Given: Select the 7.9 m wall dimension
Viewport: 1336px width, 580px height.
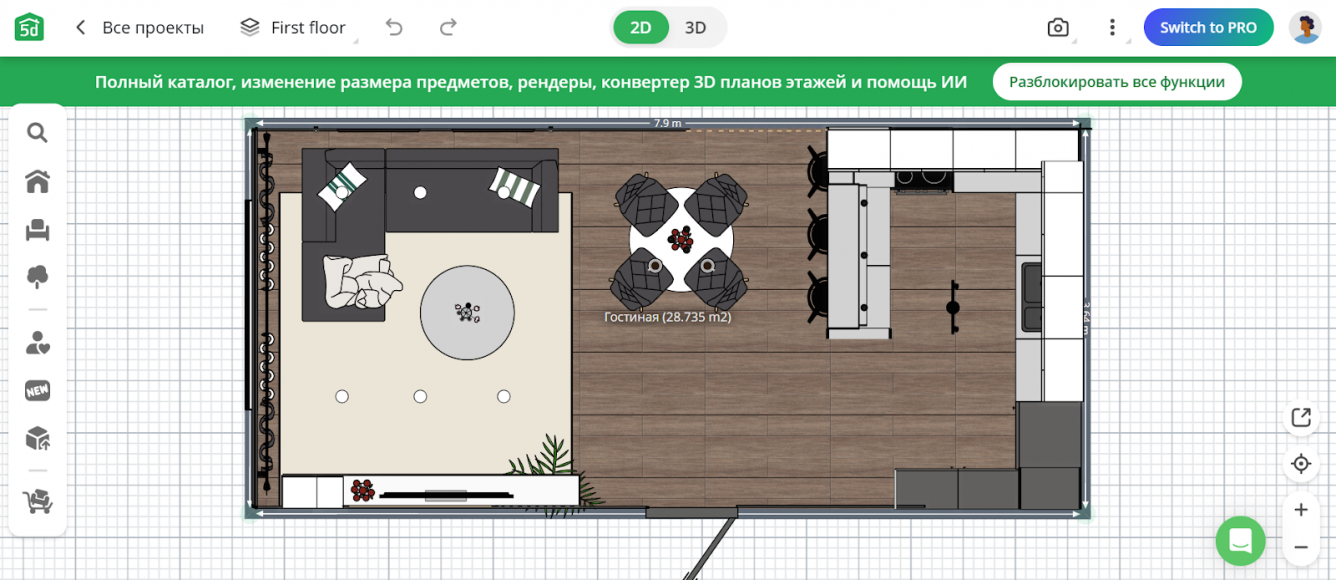Looking at the screenshot, I should tap(667, 123).
